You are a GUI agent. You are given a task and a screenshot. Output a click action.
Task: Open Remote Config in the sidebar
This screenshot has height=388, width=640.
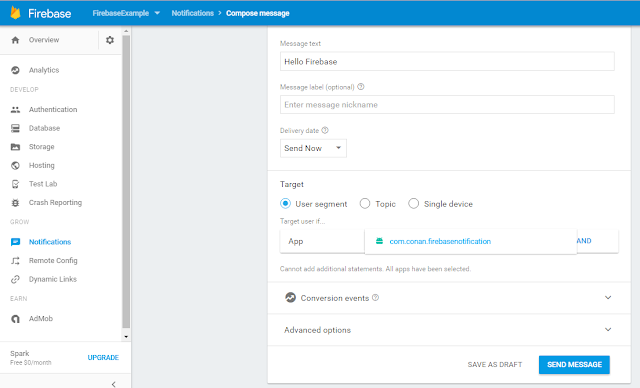coord(53,260)
